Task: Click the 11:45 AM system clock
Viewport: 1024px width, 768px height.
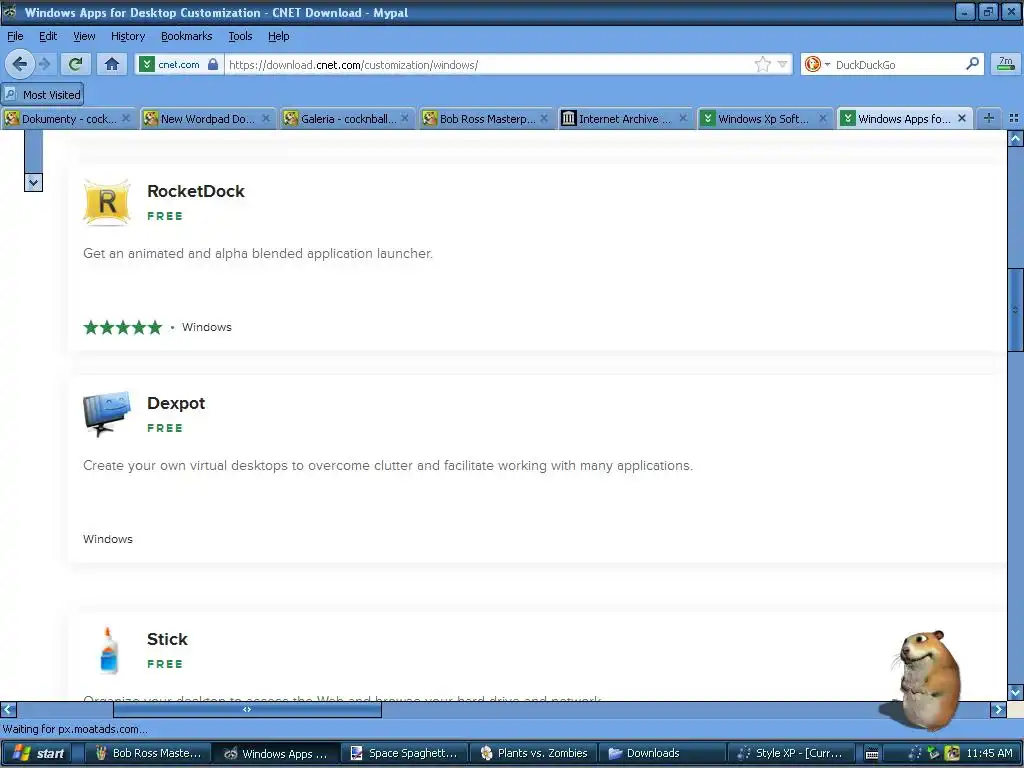Action: [989, 753]
